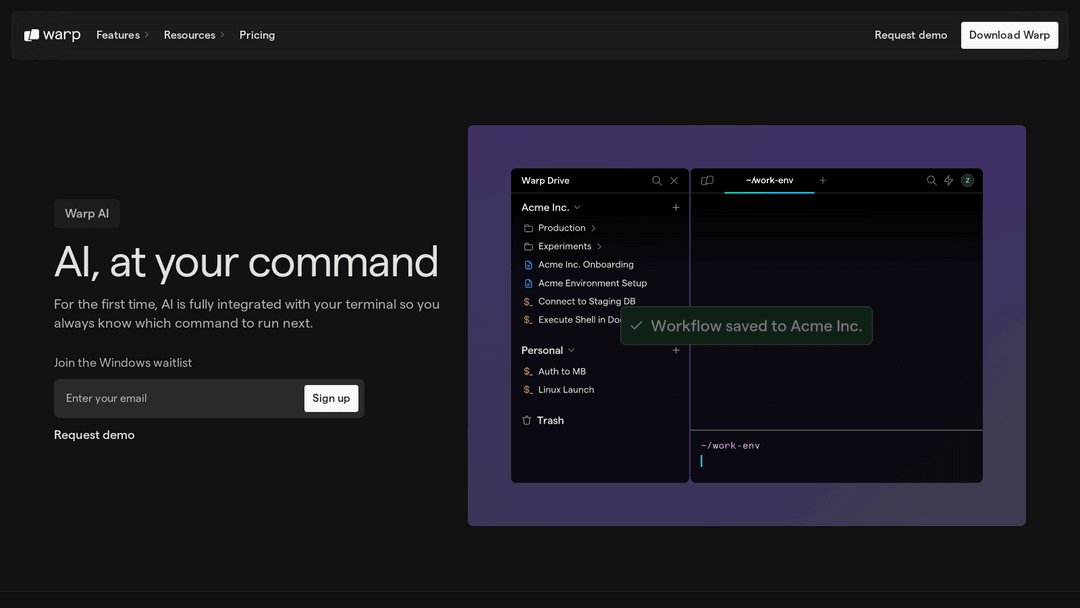The height and width of the screenshot is (608, 1080).
Task: Toggle the Warp Drive panel icon
Action: tap(707, 180)
